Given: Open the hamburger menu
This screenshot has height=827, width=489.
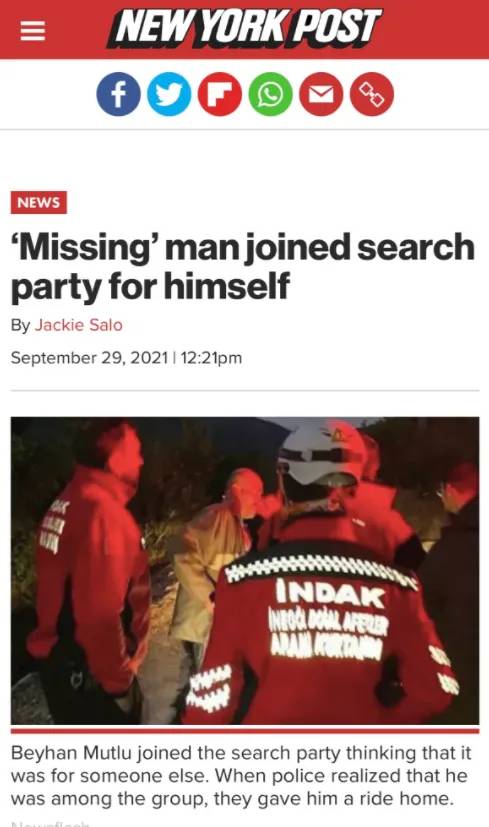Looking at the screenshot, I should pos(33,31).
